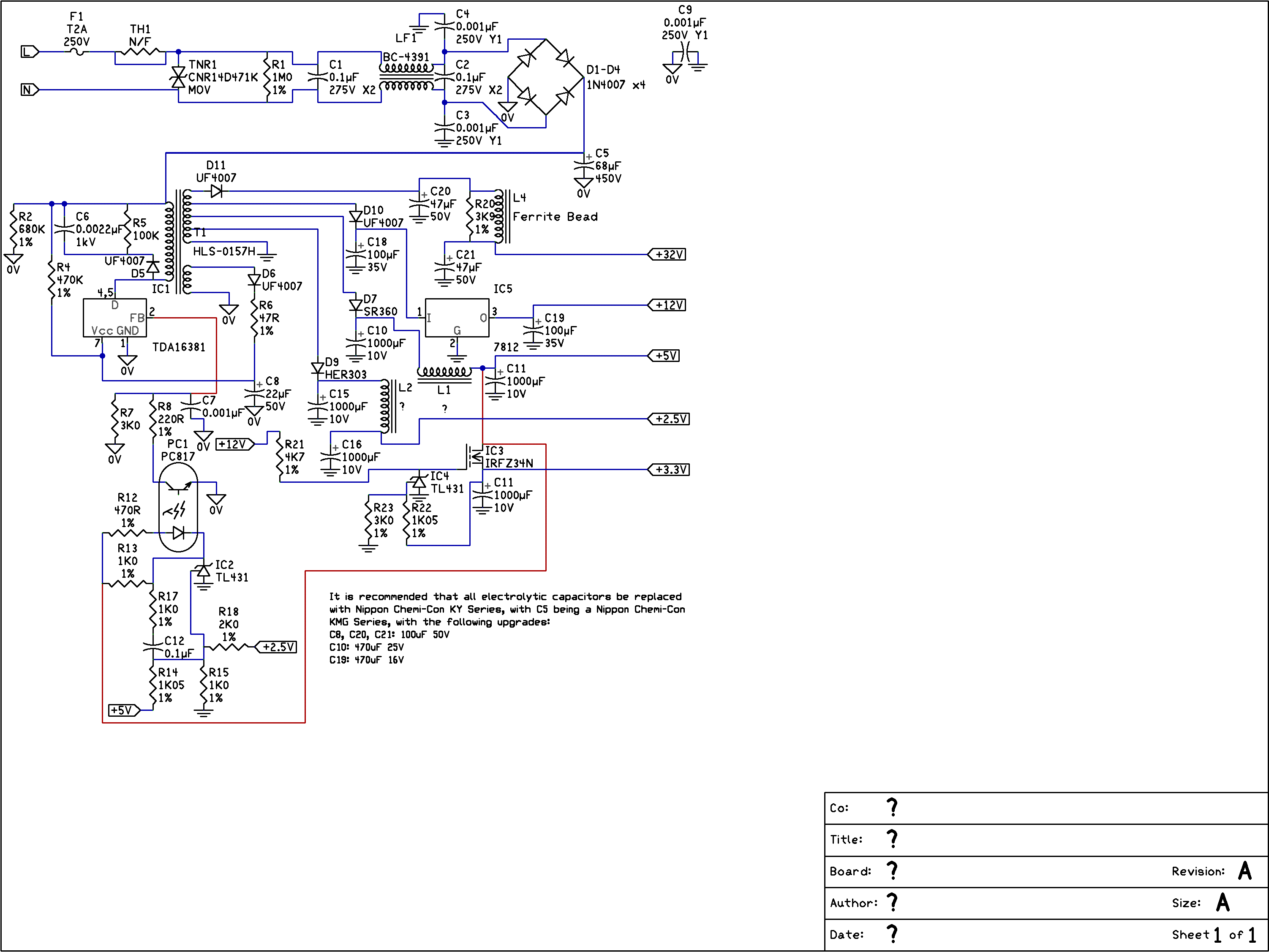Select diode D11 symbol

pyautogui.click(x=217, y=191)
